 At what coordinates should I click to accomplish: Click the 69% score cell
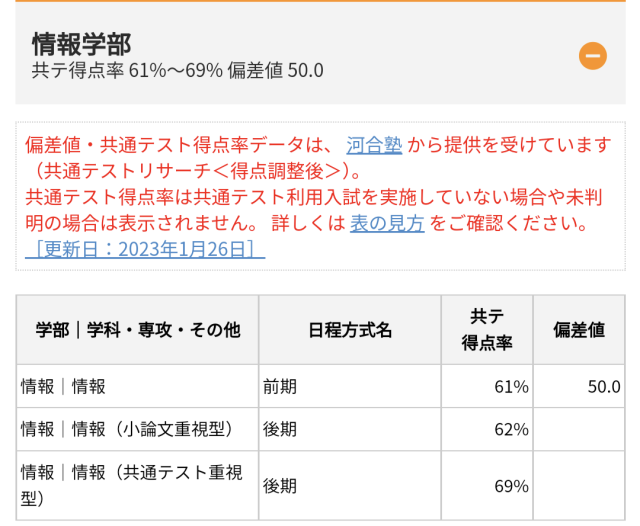[508, 486]
